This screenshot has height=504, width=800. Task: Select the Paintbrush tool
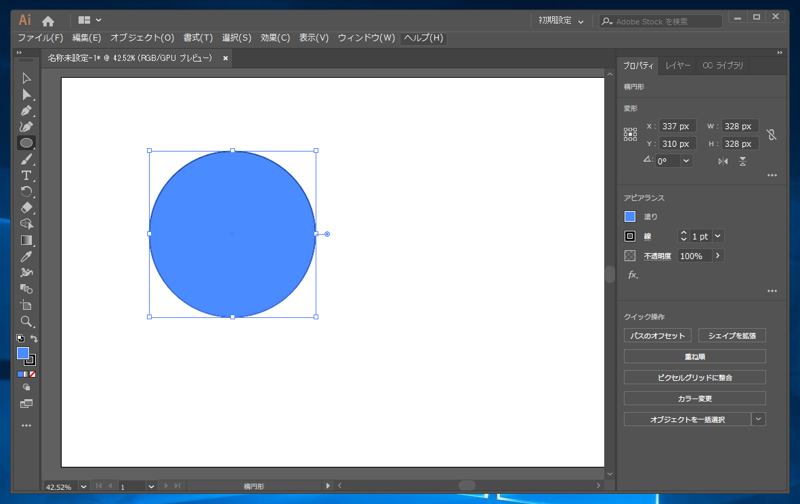coord(27,159)
